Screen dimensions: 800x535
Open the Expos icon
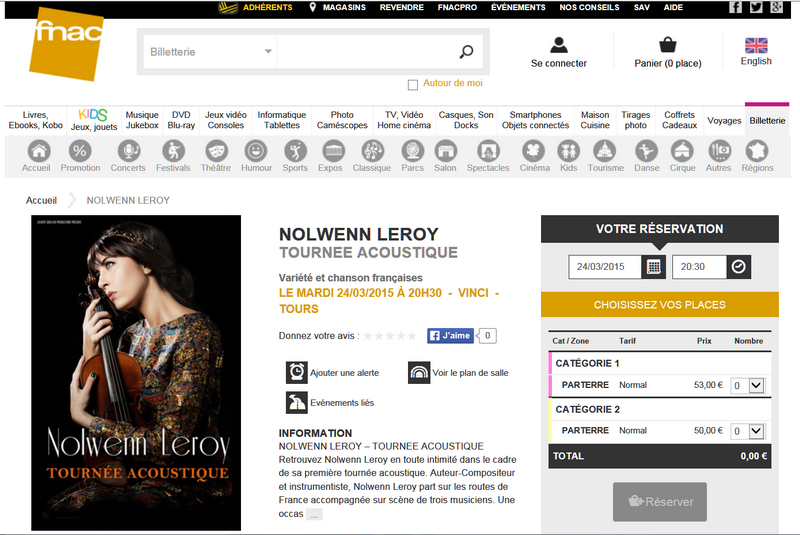click(x=334, y=151)
